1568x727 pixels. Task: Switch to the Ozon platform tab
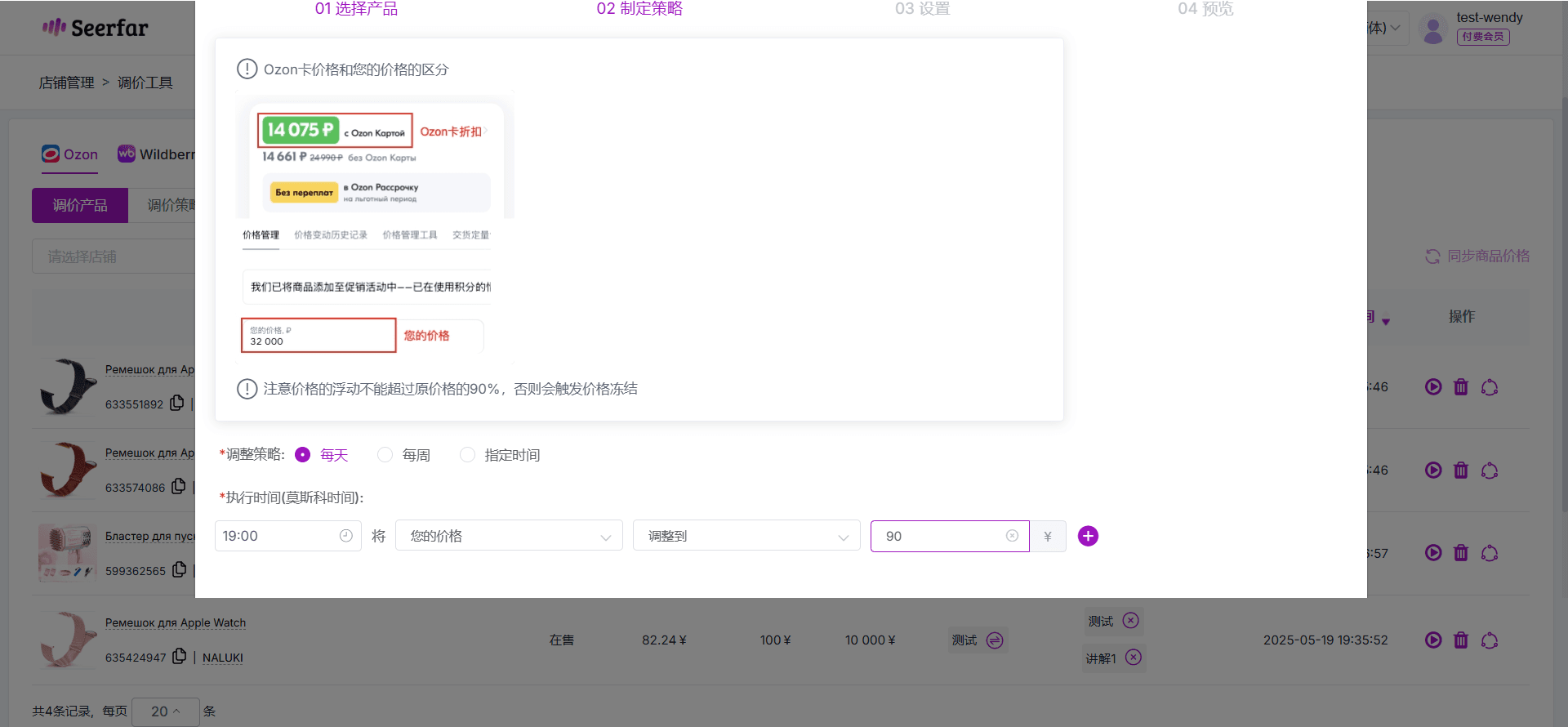(x=69, y=154)
